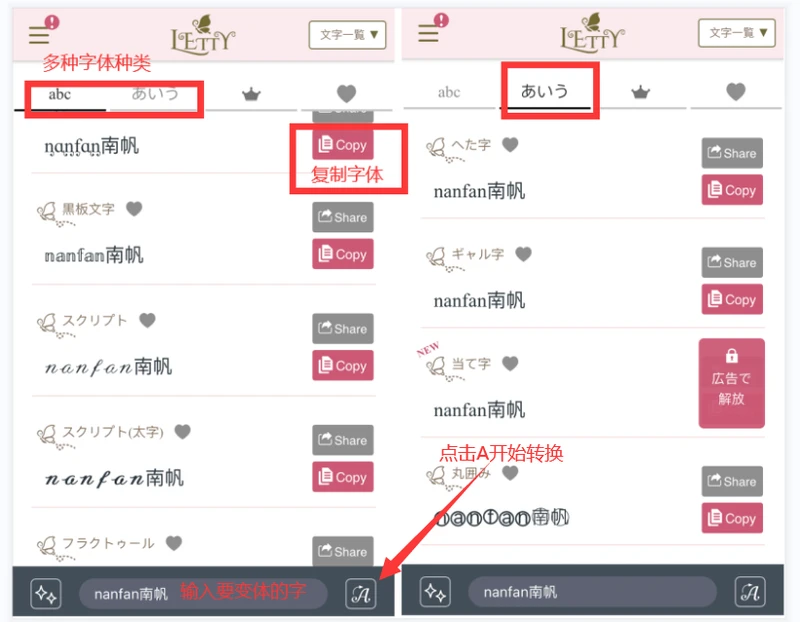Viewport: 800px width, 622px height.
Task: Open the hamburger menu in left screen
Action: click(39, 36)
